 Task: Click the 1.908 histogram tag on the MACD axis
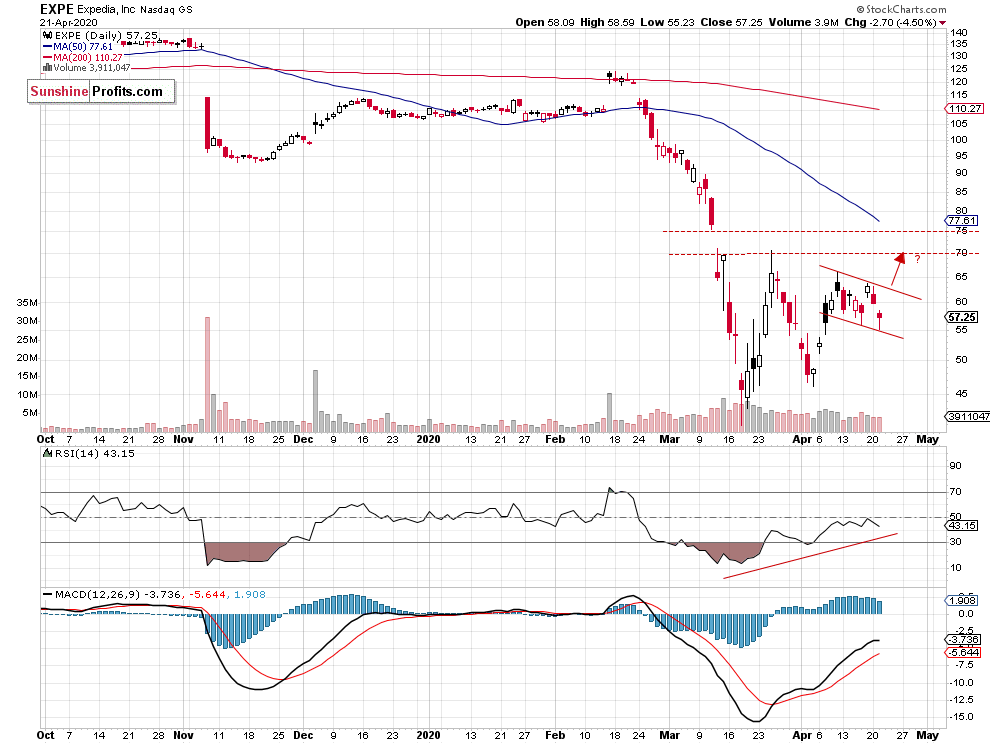(x=962, y=601)
